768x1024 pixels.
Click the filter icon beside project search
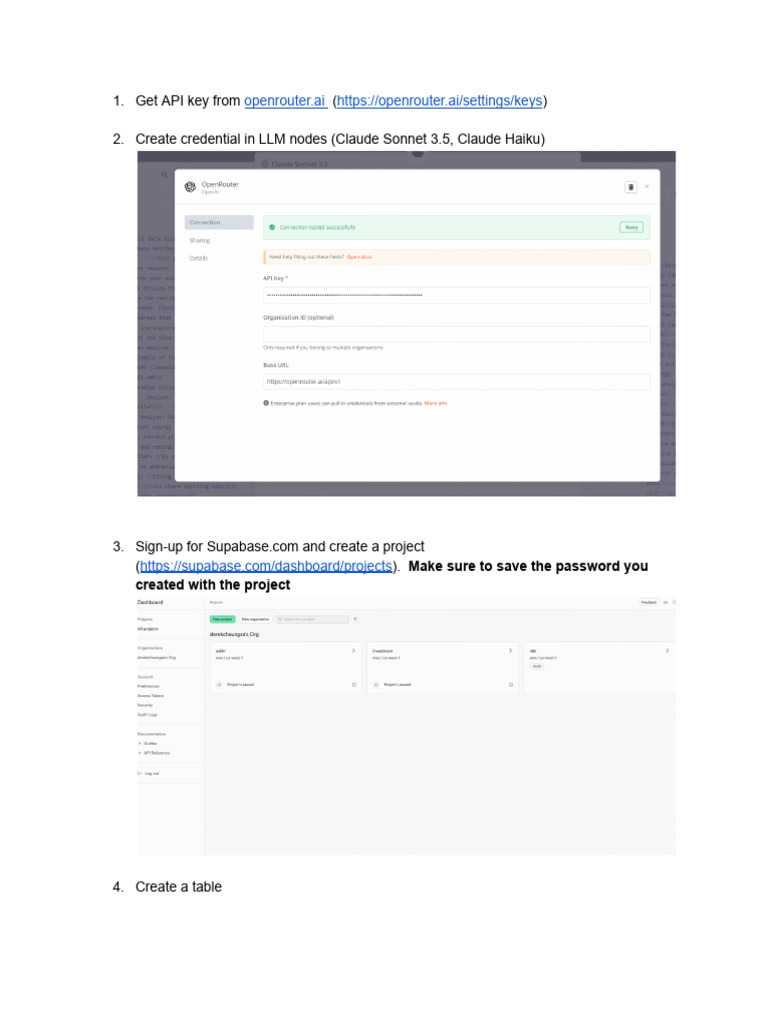pyautogui.click(x=355, y=619)
